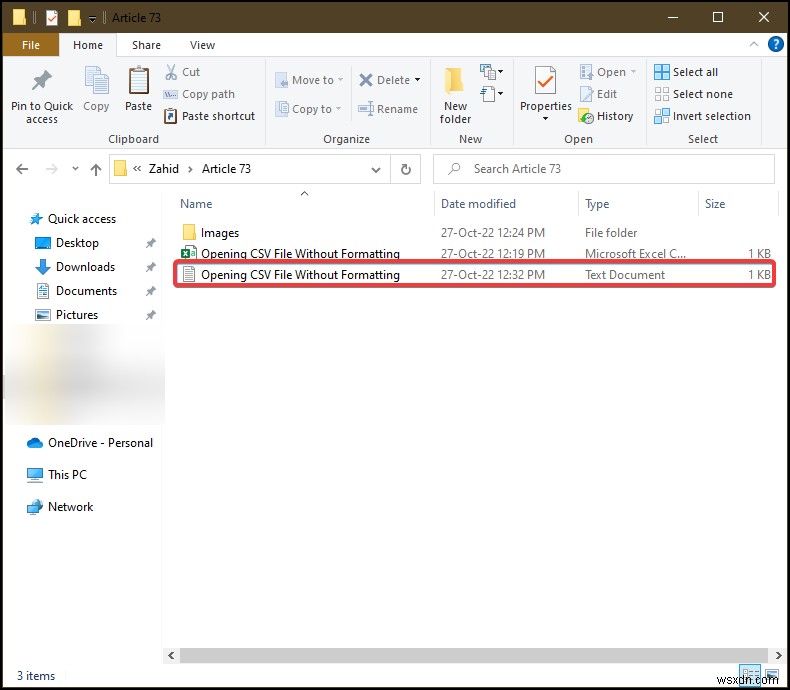790x690 pixels.
Task: Click Article 73 in the address bar
Action: point(226,169)
